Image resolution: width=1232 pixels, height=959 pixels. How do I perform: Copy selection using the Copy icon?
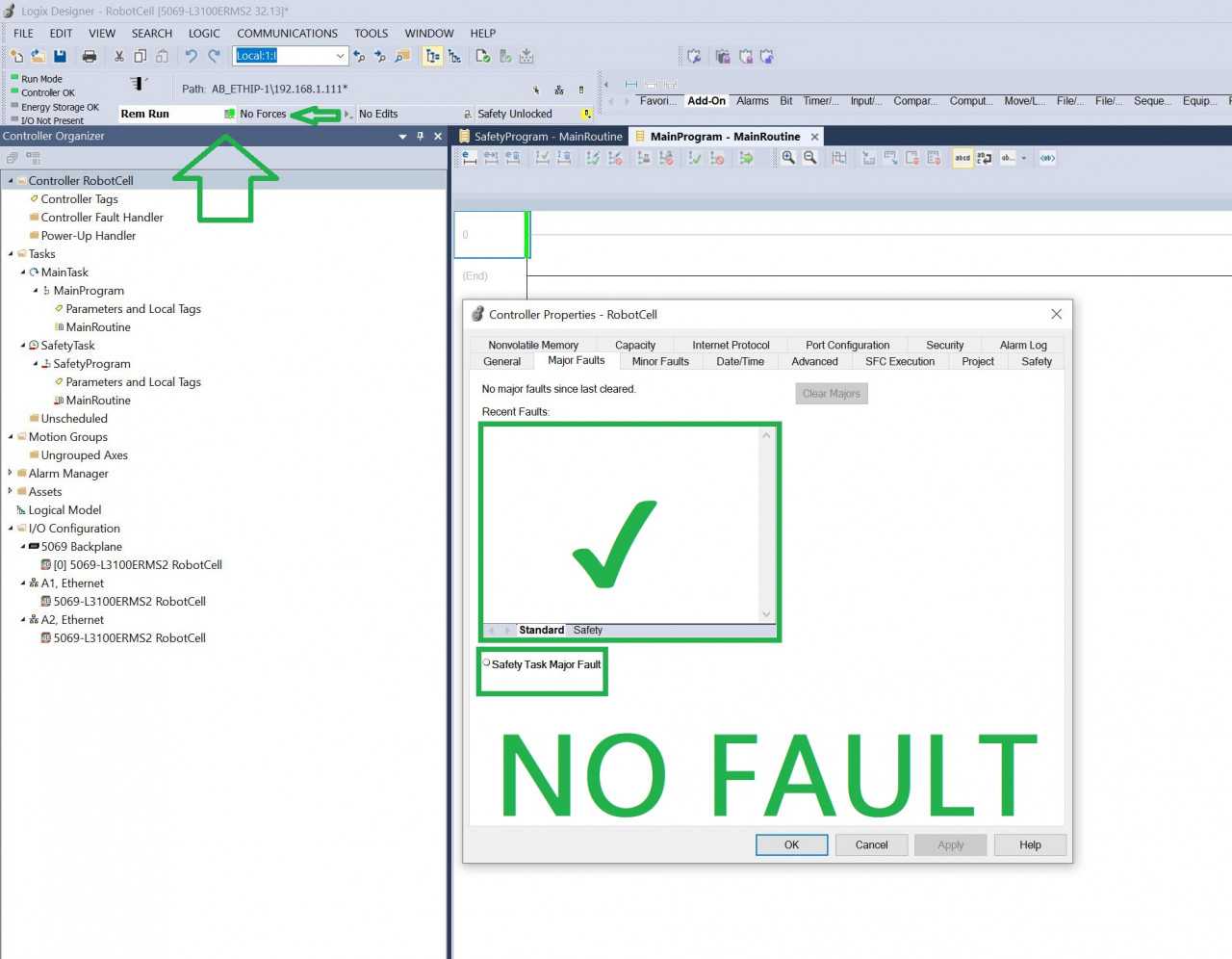(141, 57)
